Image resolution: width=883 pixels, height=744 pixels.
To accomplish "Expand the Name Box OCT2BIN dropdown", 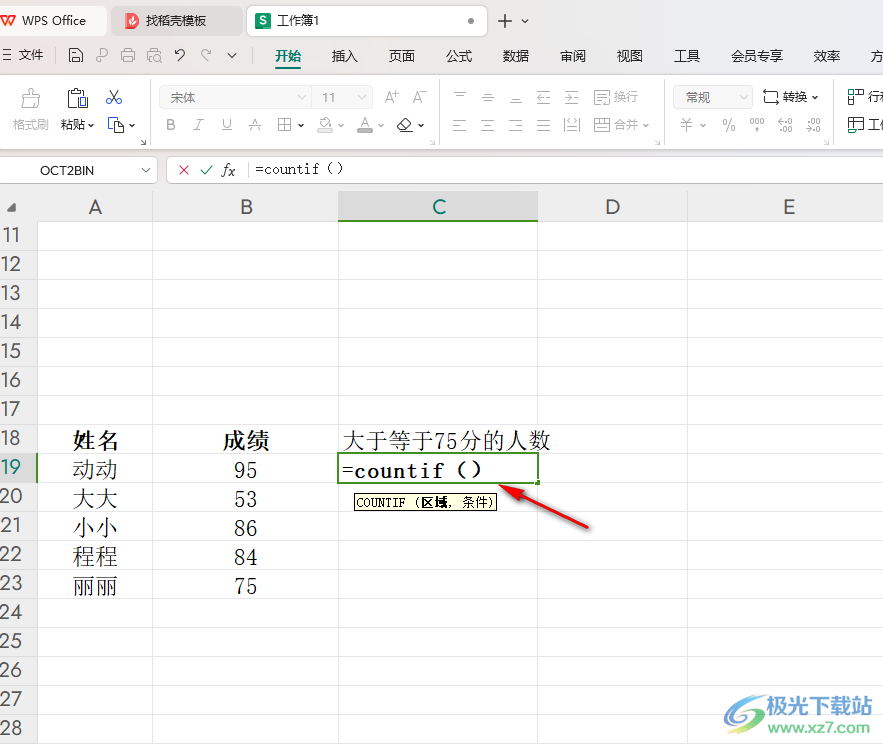I will pyautogui.click(x=146, y=170).
